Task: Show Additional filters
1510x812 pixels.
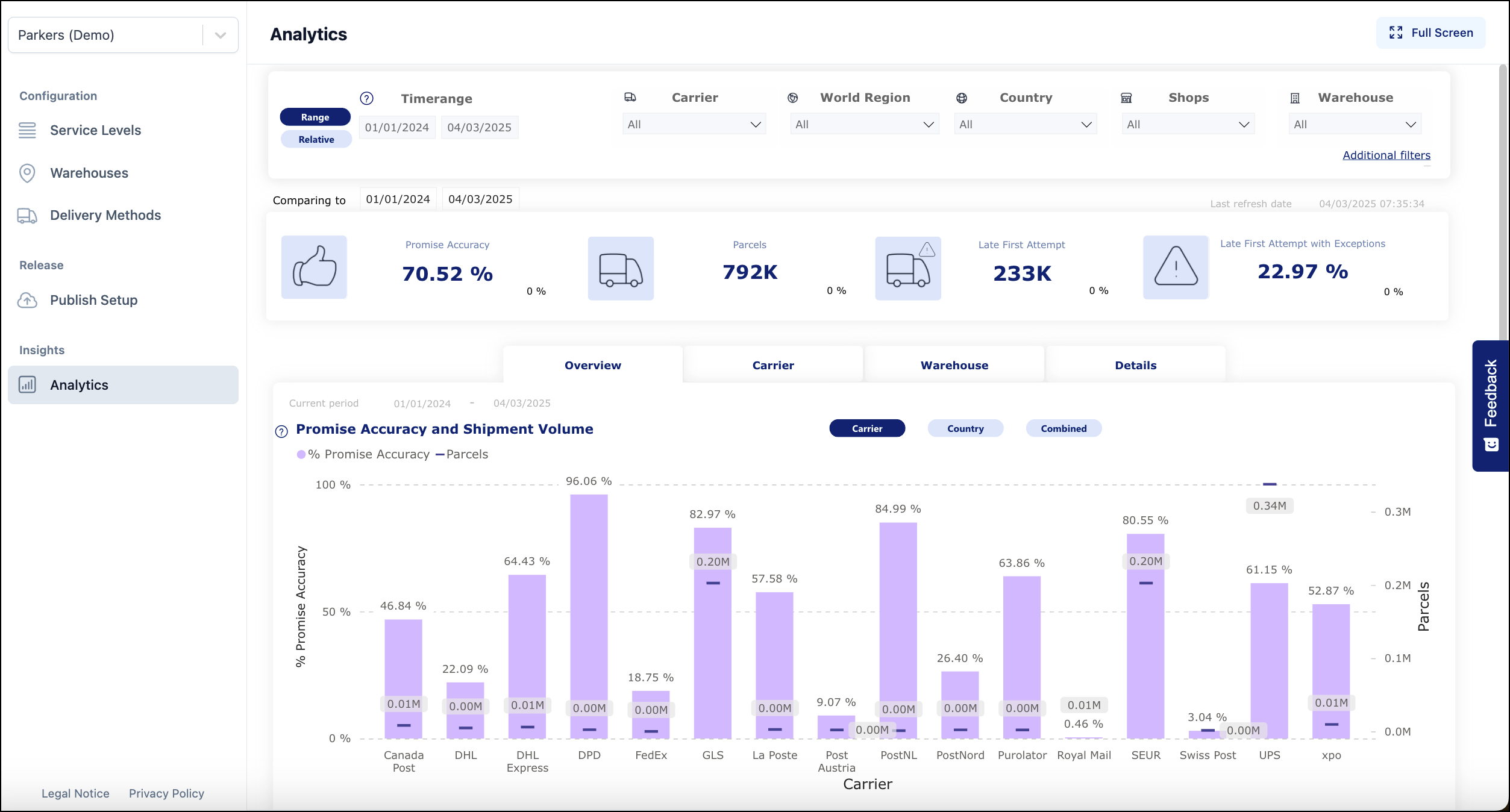Action: coord(1386,155)
